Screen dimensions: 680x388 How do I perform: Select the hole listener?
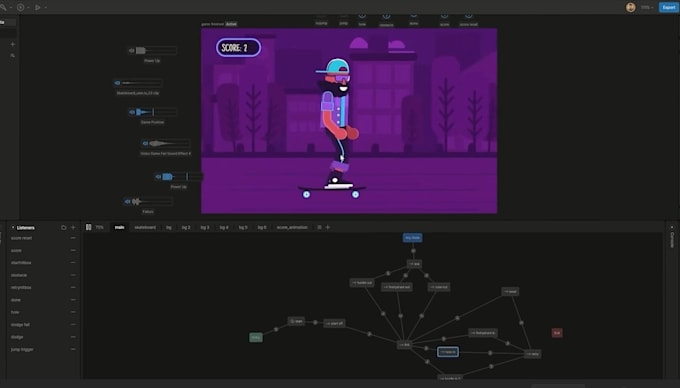[15, 312]
